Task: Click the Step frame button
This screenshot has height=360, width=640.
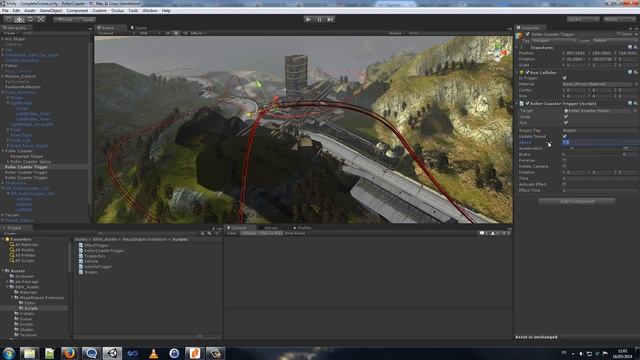Action: (x=330, y=19)
